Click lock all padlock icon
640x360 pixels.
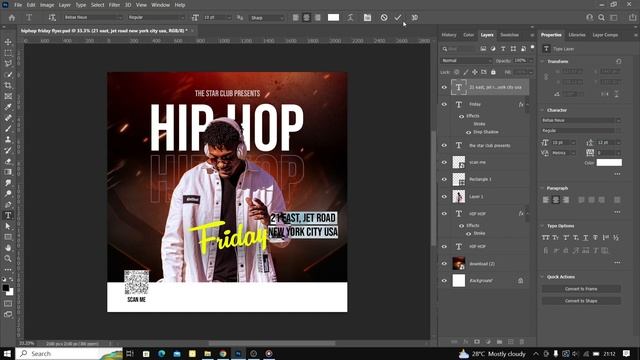(x=493, y=72)
